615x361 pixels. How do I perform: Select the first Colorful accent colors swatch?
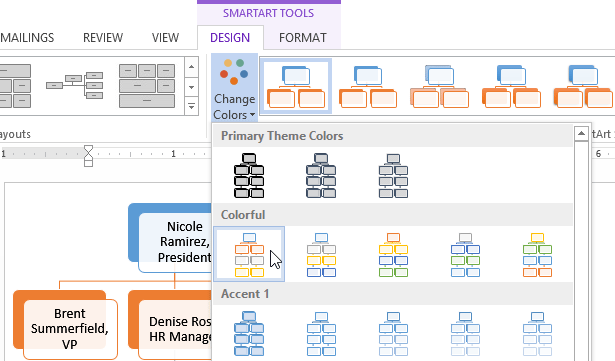point(249,254)
